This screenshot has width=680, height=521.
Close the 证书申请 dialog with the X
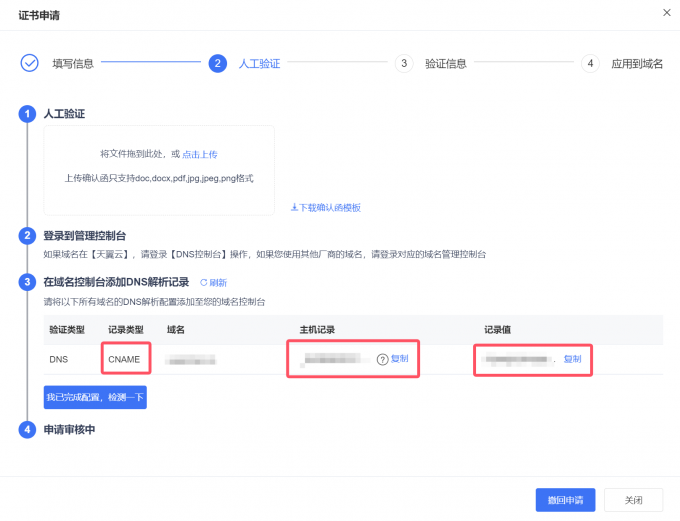tap(667, 12)
